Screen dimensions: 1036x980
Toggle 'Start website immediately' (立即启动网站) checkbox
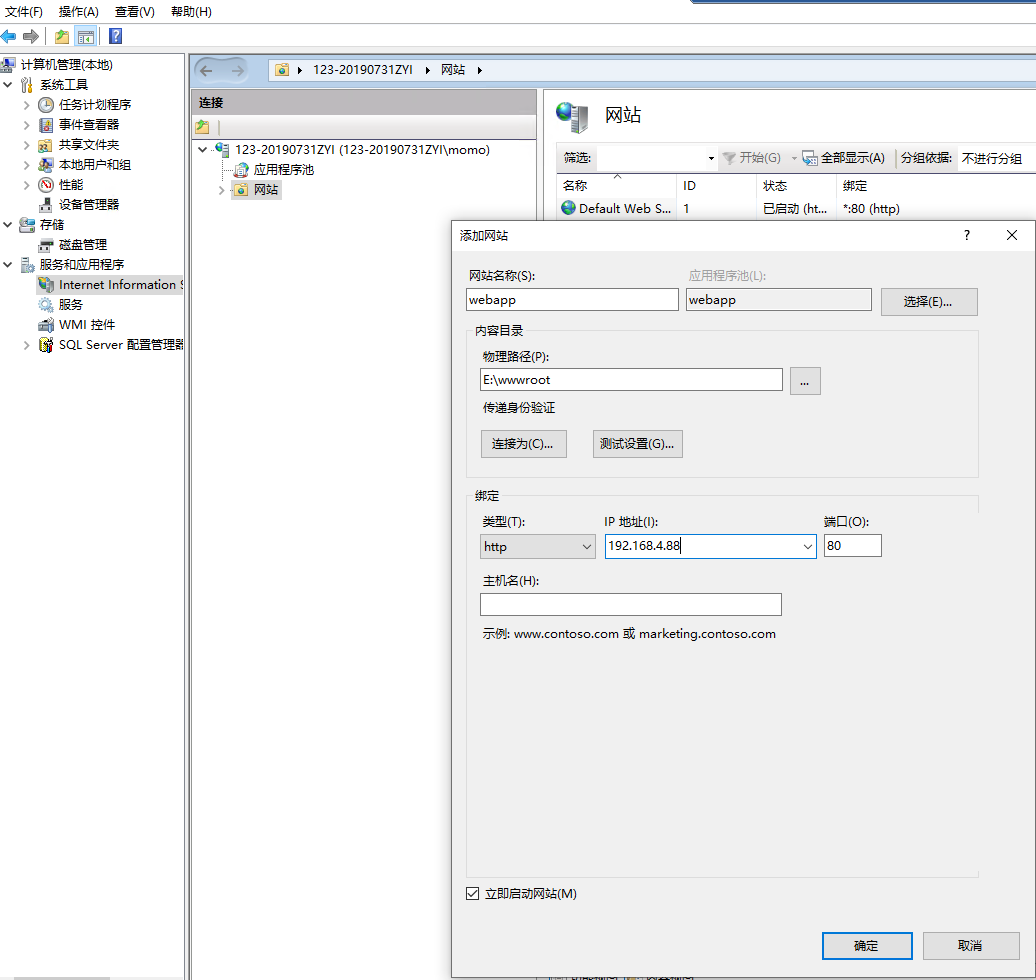pos(473,894)
